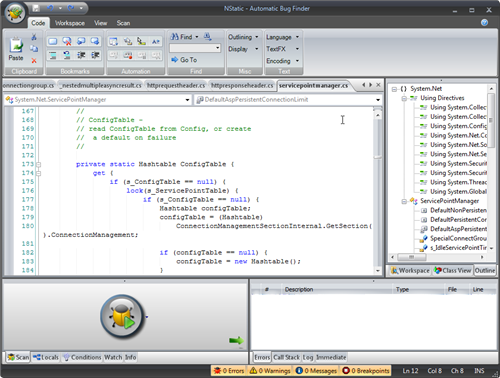Start the bug scan with beetle button
500x378 pixels.
[122, 316]
